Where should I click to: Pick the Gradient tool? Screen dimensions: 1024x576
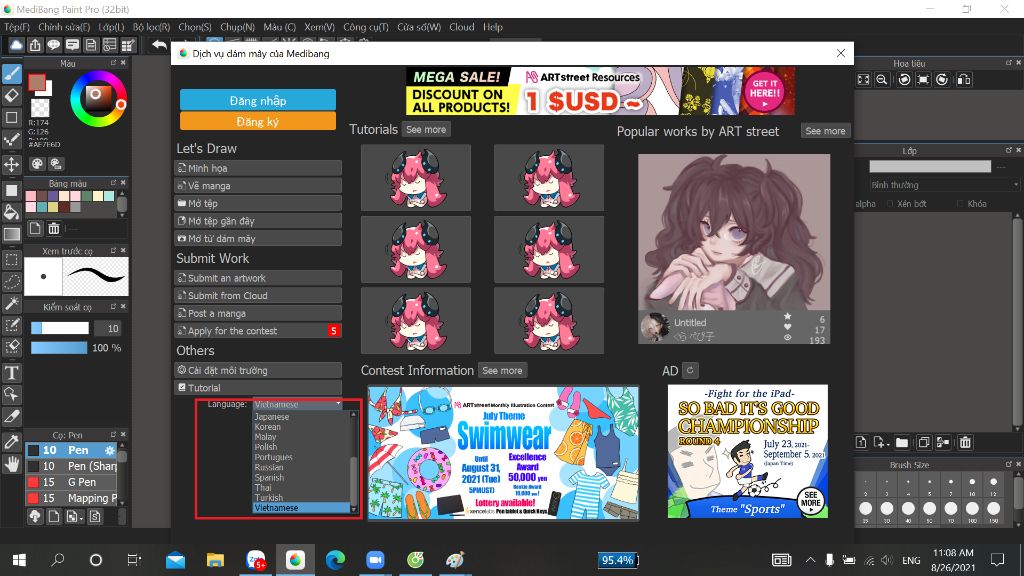(x=12, y=234)
